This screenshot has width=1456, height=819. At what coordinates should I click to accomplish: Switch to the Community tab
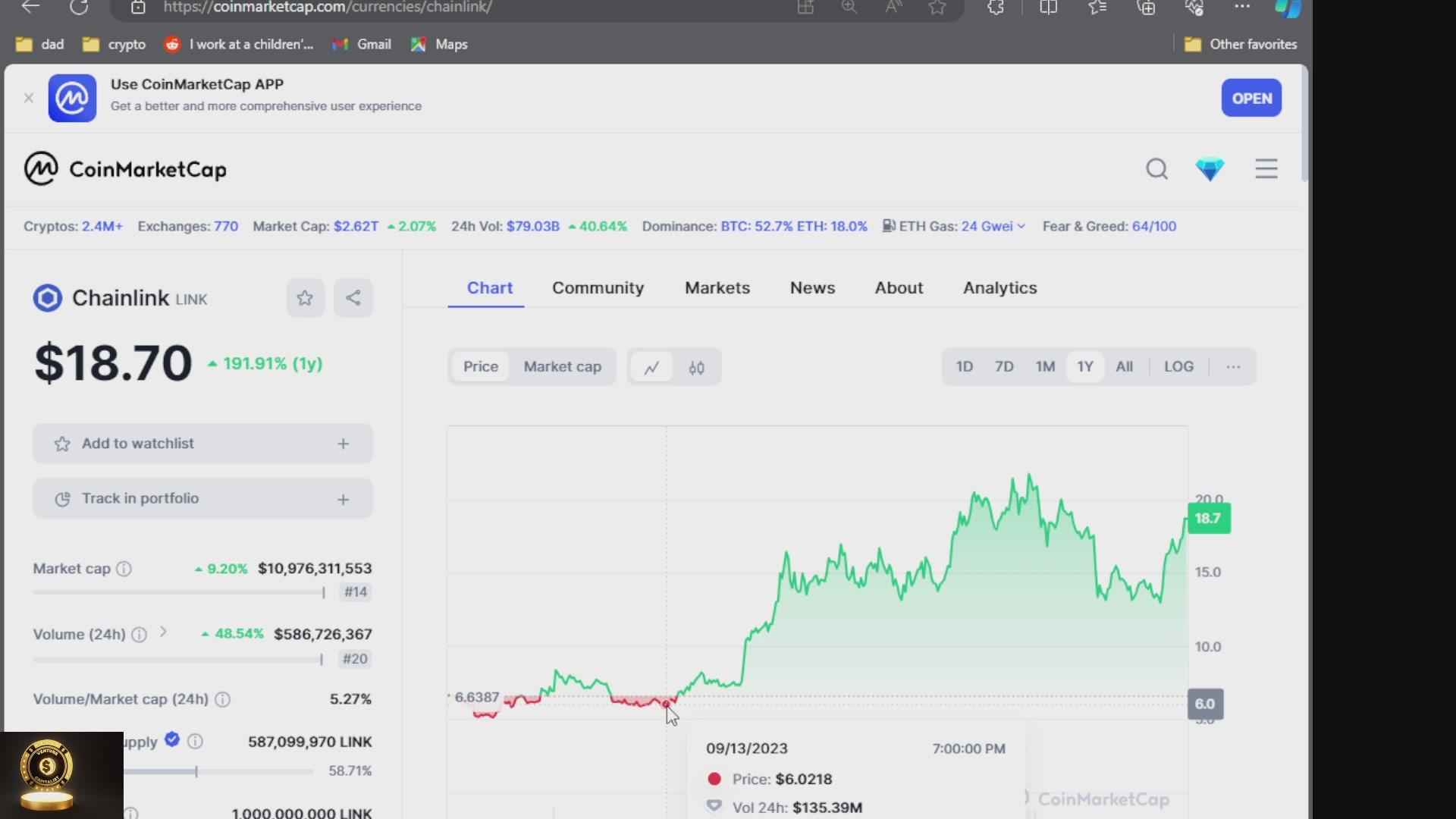pyautogui.click(x=598, y=288)
